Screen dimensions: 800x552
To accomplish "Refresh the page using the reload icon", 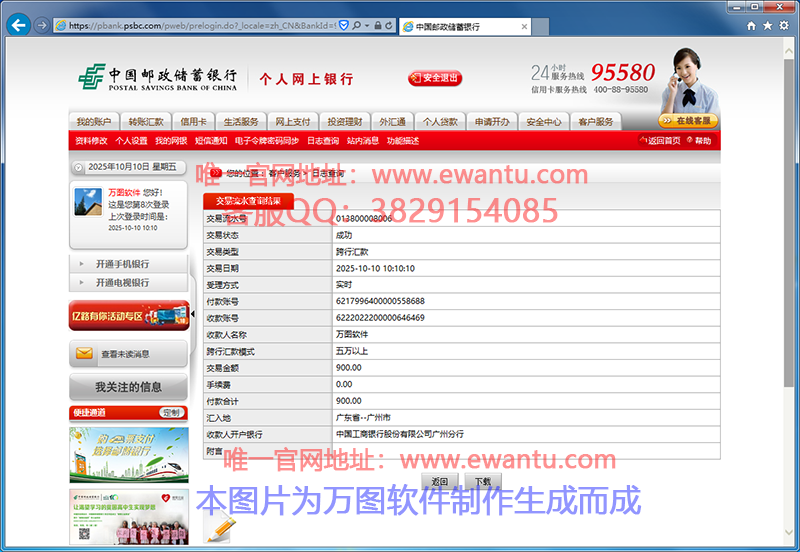I will tap(389, 26).
